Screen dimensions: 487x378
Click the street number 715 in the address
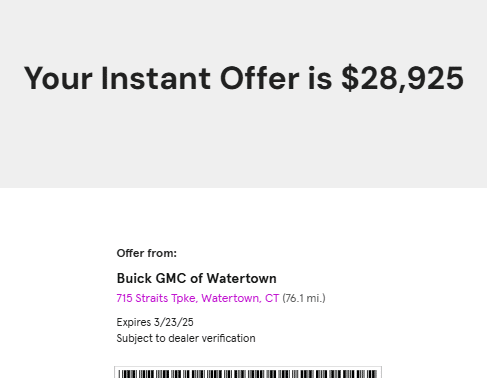tap(125, 298)
